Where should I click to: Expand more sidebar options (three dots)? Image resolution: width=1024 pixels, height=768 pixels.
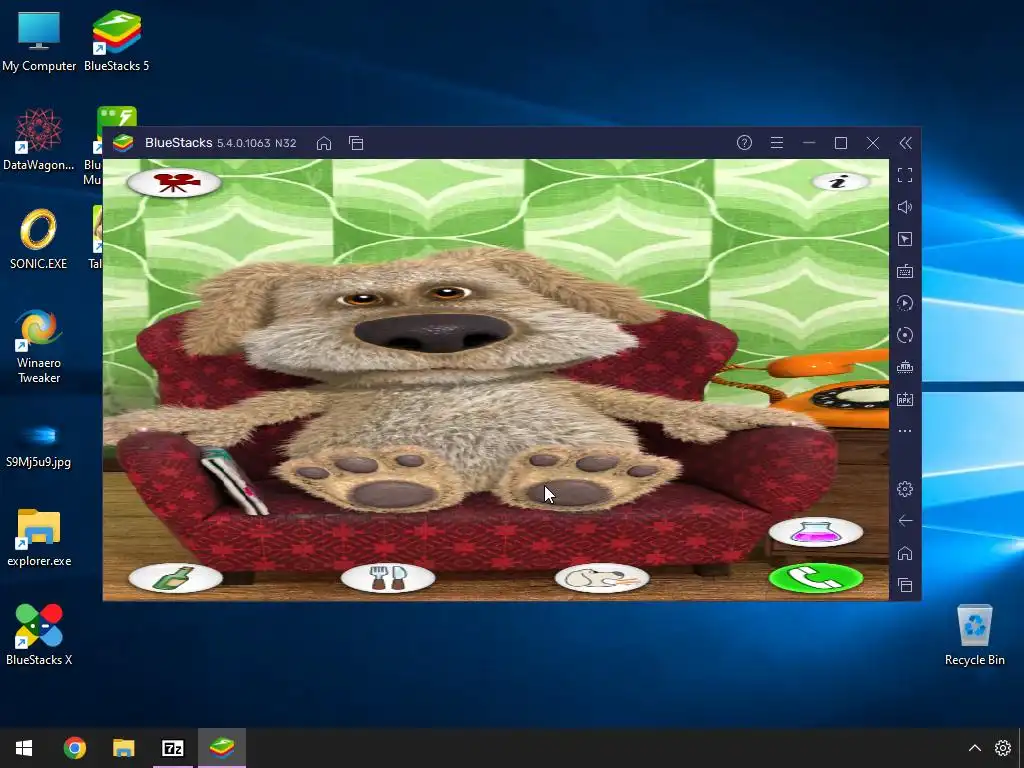[904, 431]
